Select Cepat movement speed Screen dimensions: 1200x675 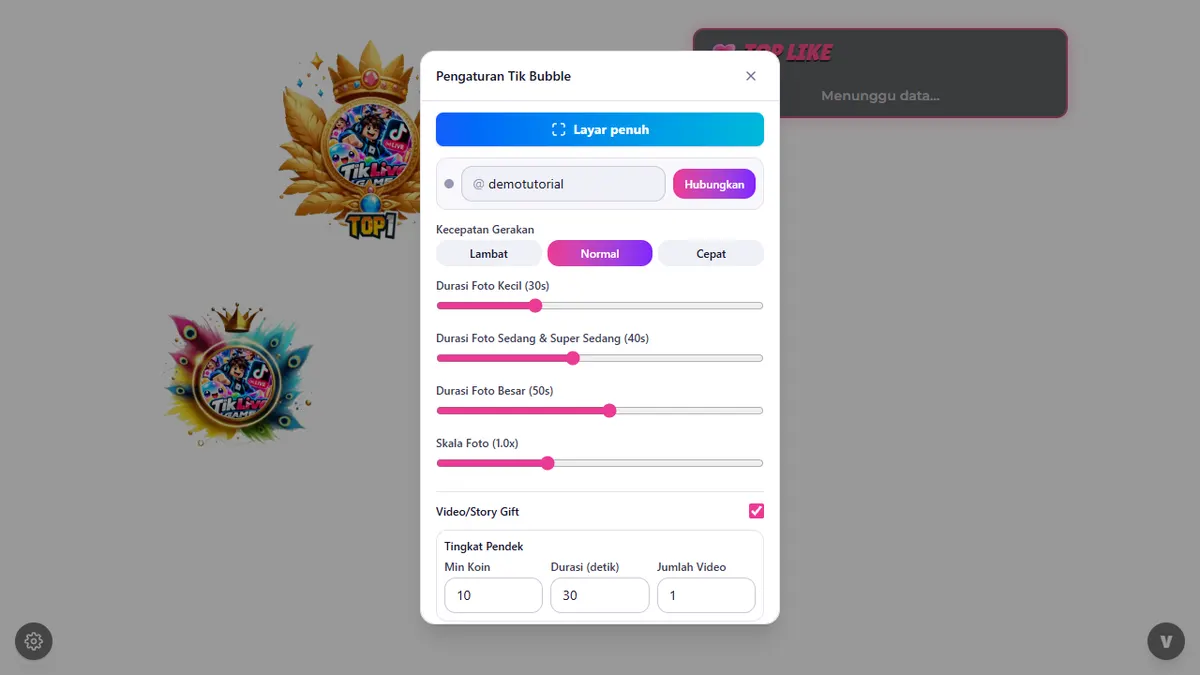711,254
